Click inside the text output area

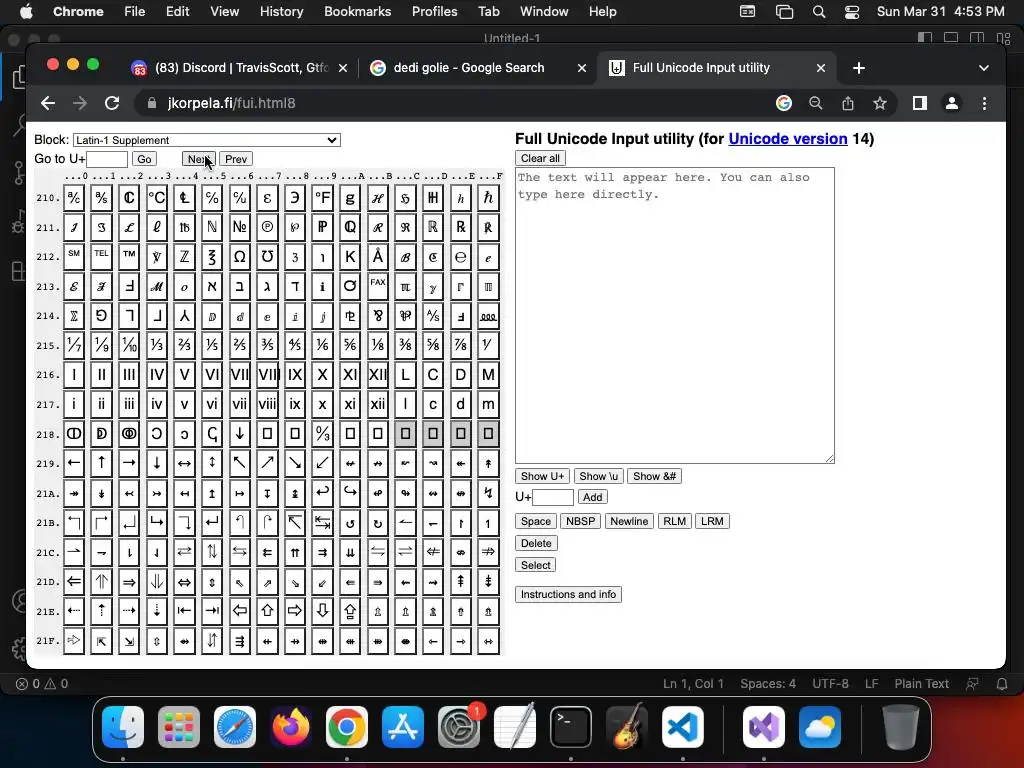point(675,315)
